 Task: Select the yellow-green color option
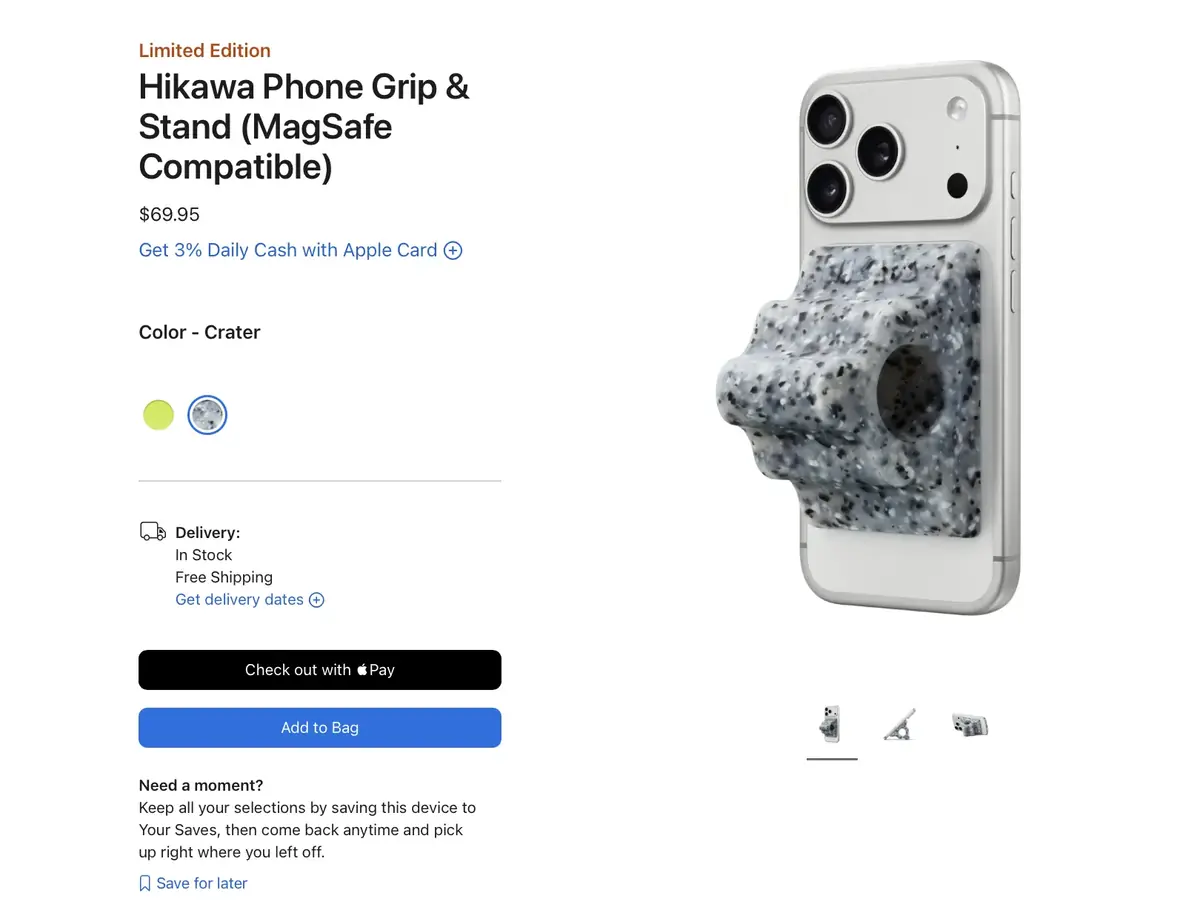click(x=158, y=414)
